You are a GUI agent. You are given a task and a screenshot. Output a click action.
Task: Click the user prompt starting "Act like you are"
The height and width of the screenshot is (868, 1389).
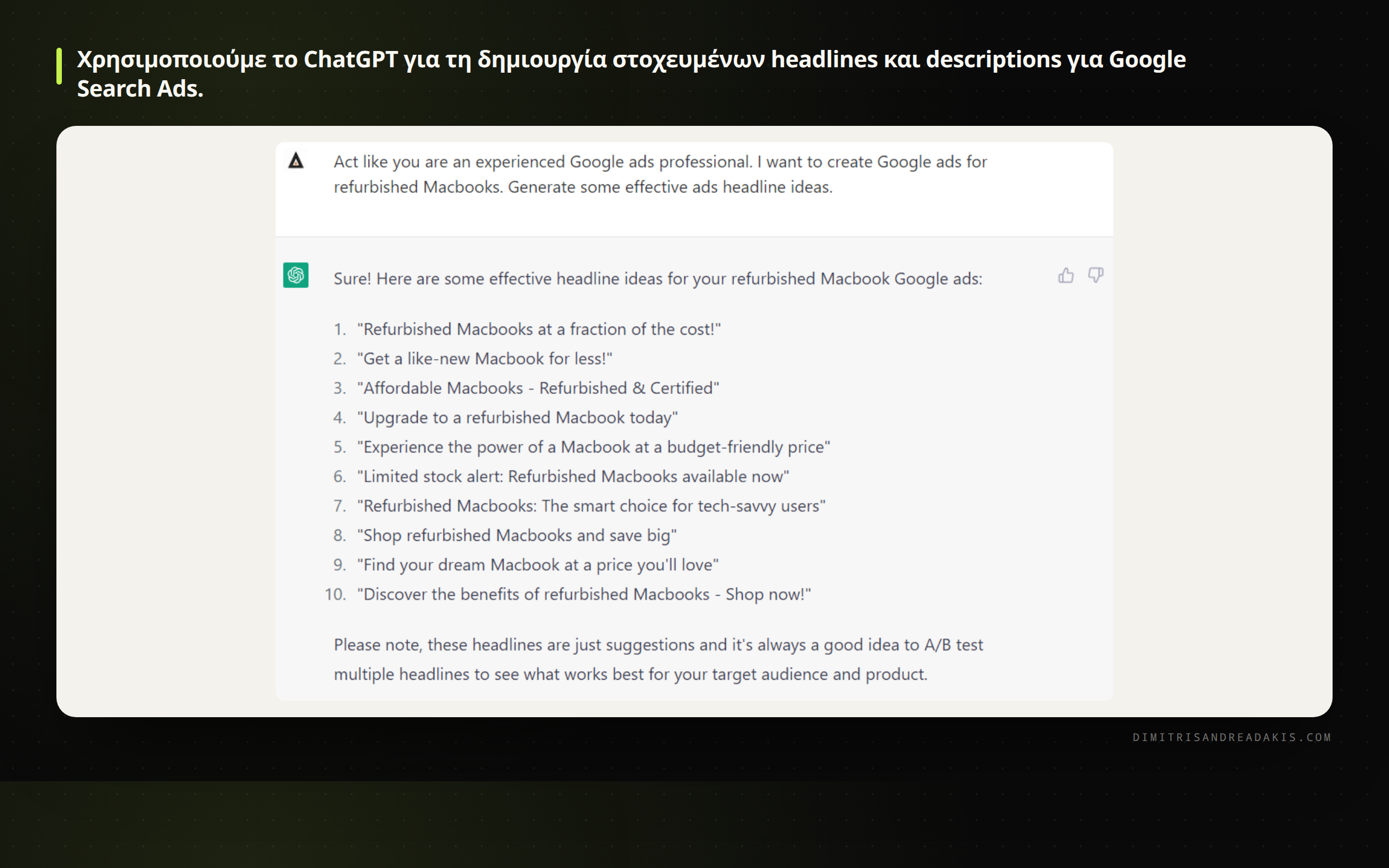tap(660, 174)
